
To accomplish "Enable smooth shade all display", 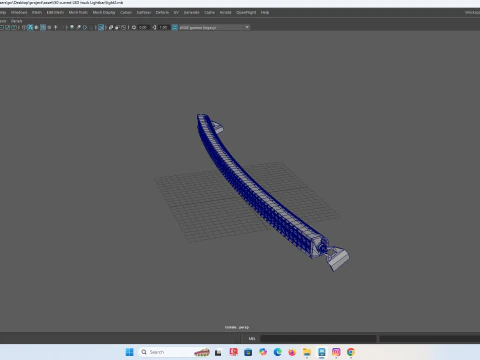I will 30,27.
